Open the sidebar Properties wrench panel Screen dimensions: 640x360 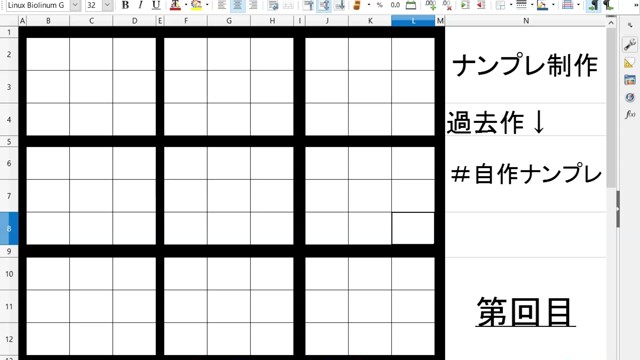click(x=630, y=44)
